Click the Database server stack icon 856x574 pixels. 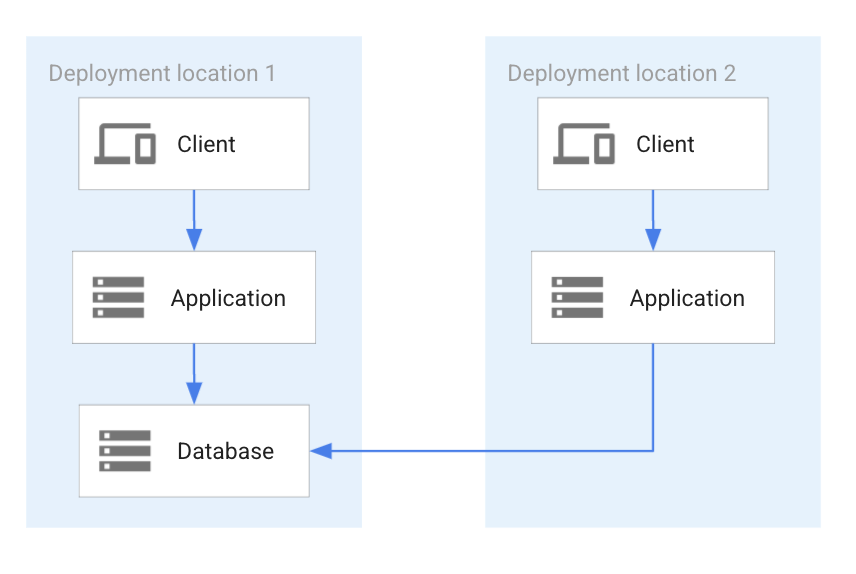point(125,451)
